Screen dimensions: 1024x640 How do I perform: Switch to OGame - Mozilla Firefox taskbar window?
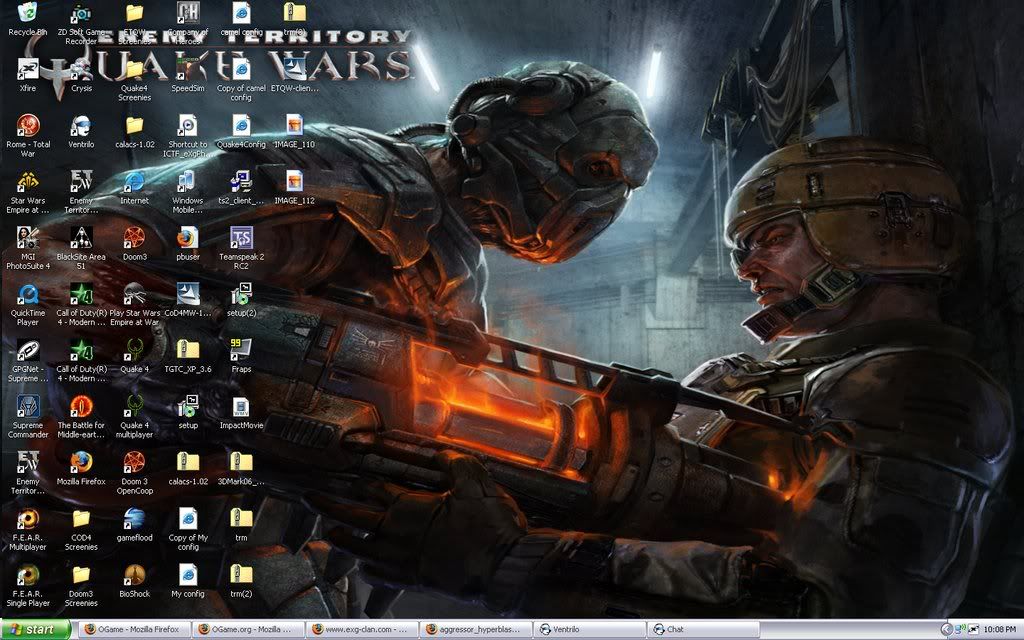coord(135,630)
